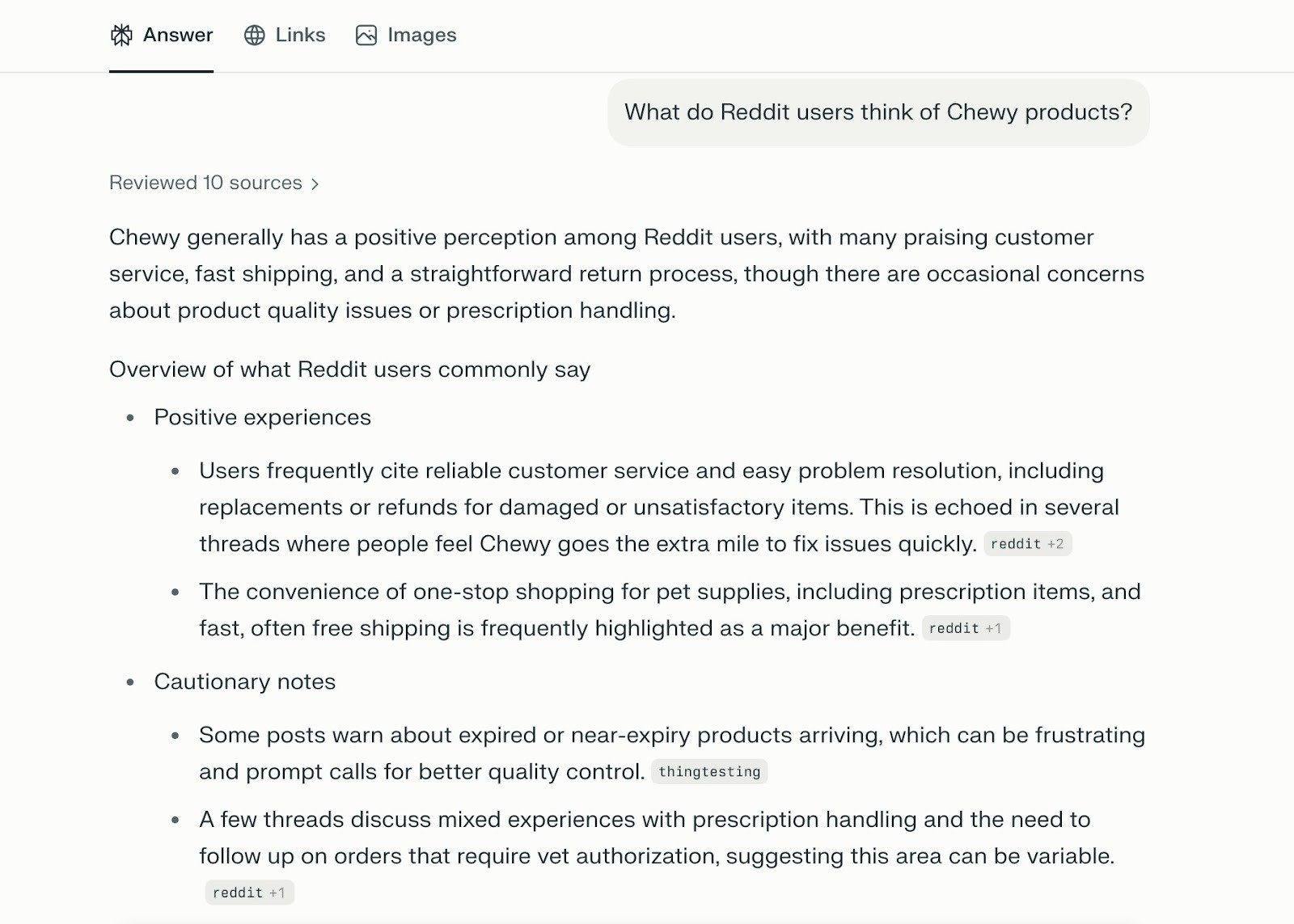
Task: Click +2 to reveal extra reddit sources
Action: [x=1054, y=543]
